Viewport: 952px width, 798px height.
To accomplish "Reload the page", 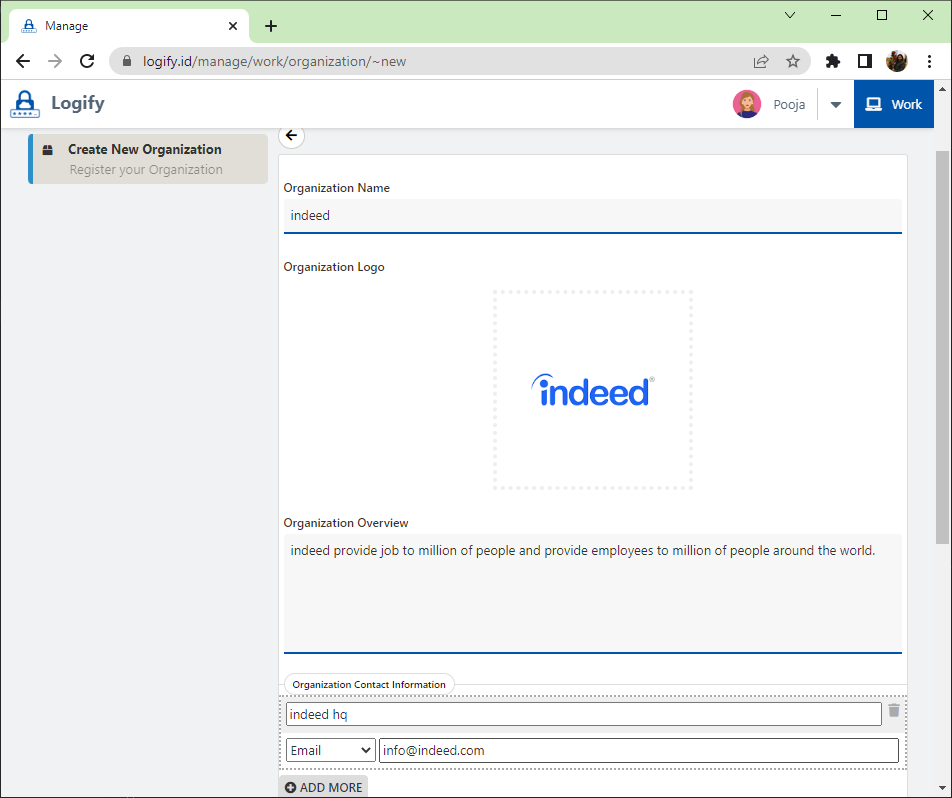I will coord(87,61).
